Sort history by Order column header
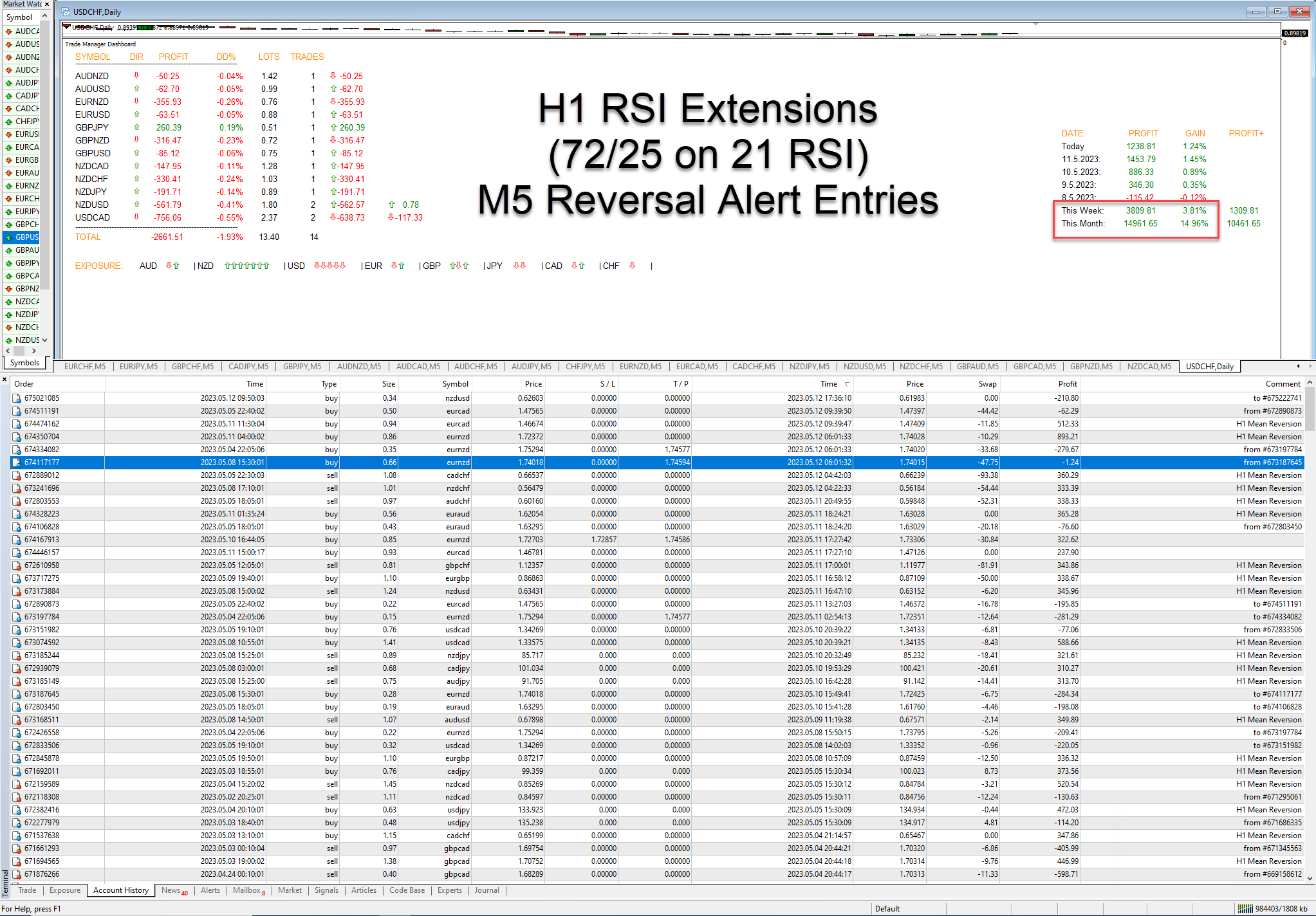This screenshot has height=916, width=1316. click(x=58, y=384)
